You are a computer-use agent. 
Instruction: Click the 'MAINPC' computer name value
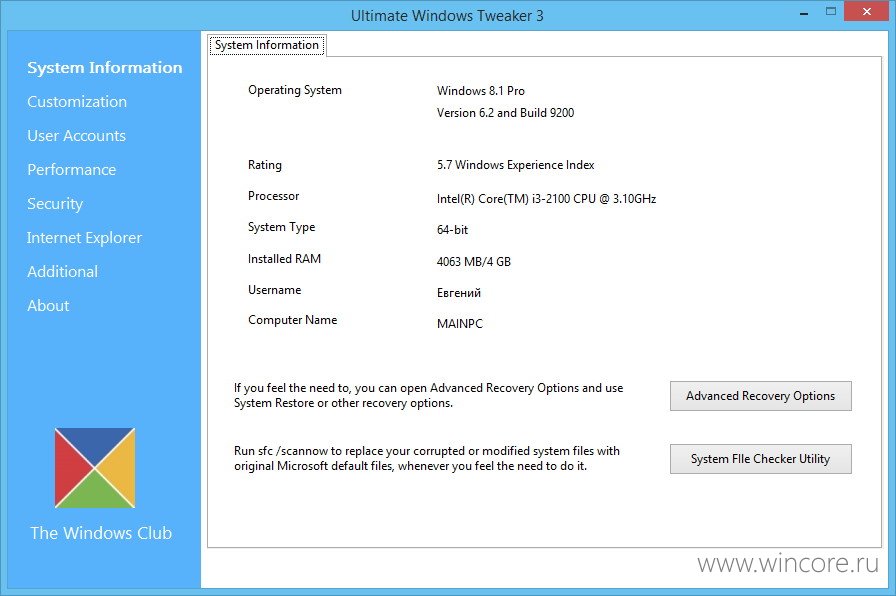(x=459, y=324)
